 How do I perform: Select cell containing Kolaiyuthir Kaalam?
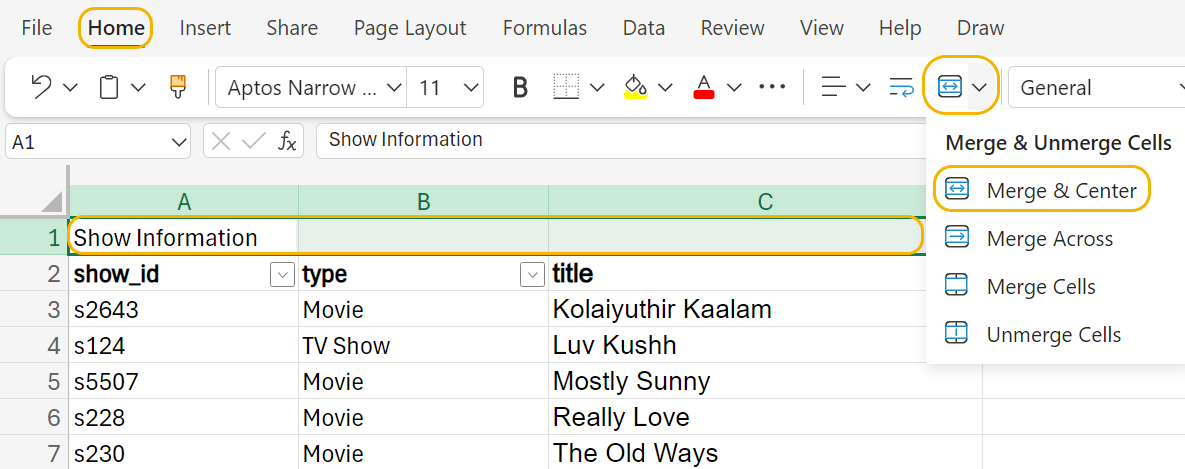pyautogui.click(x=661, y=310)
